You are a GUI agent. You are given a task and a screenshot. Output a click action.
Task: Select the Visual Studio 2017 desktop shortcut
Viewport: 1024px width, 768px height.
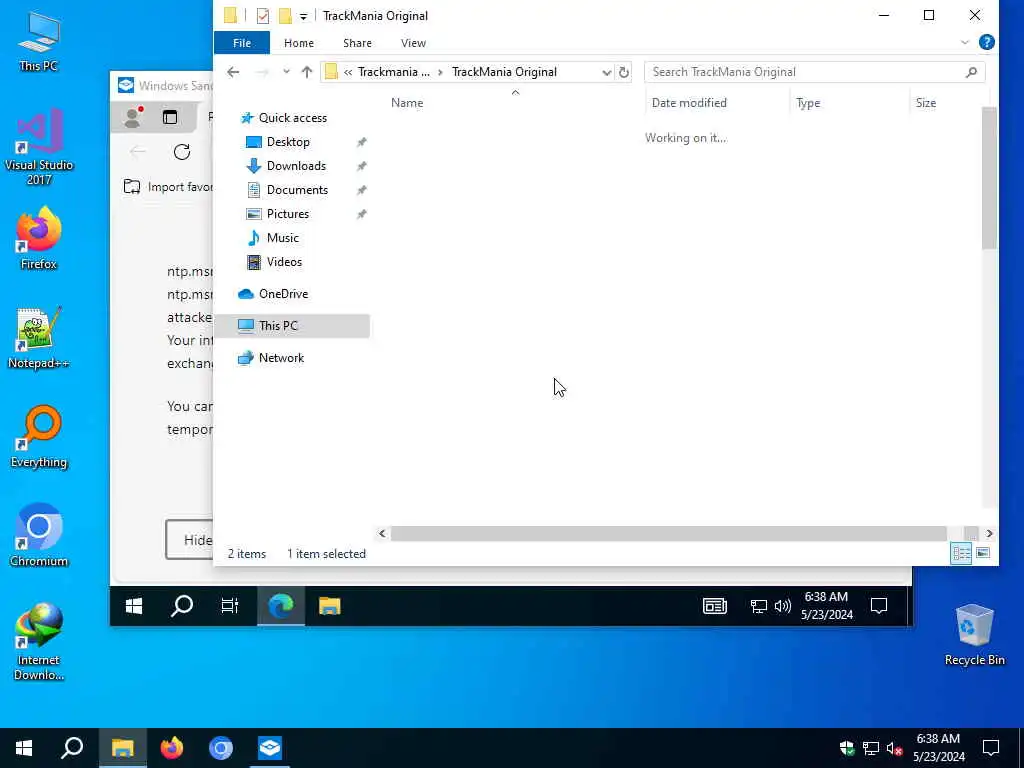click(39, 148)
